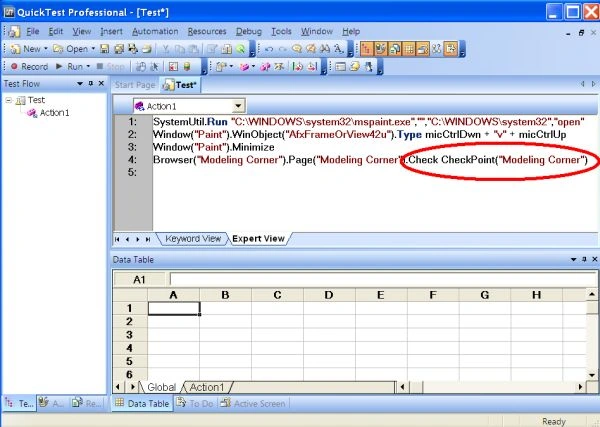Click the Data Table vertical scroll down arrow
The width and height of the screenshot is (600, 427).
[x=592, y=375]
